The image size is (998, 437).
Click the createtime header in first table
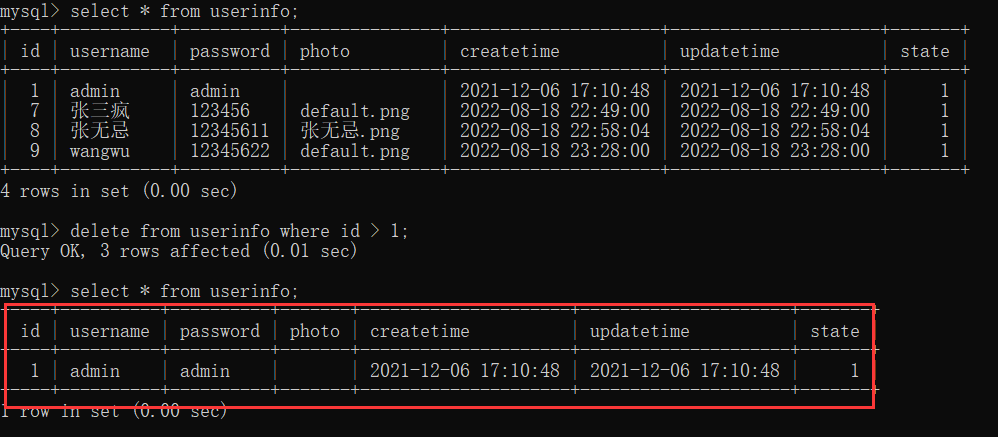tap(509, 51)
